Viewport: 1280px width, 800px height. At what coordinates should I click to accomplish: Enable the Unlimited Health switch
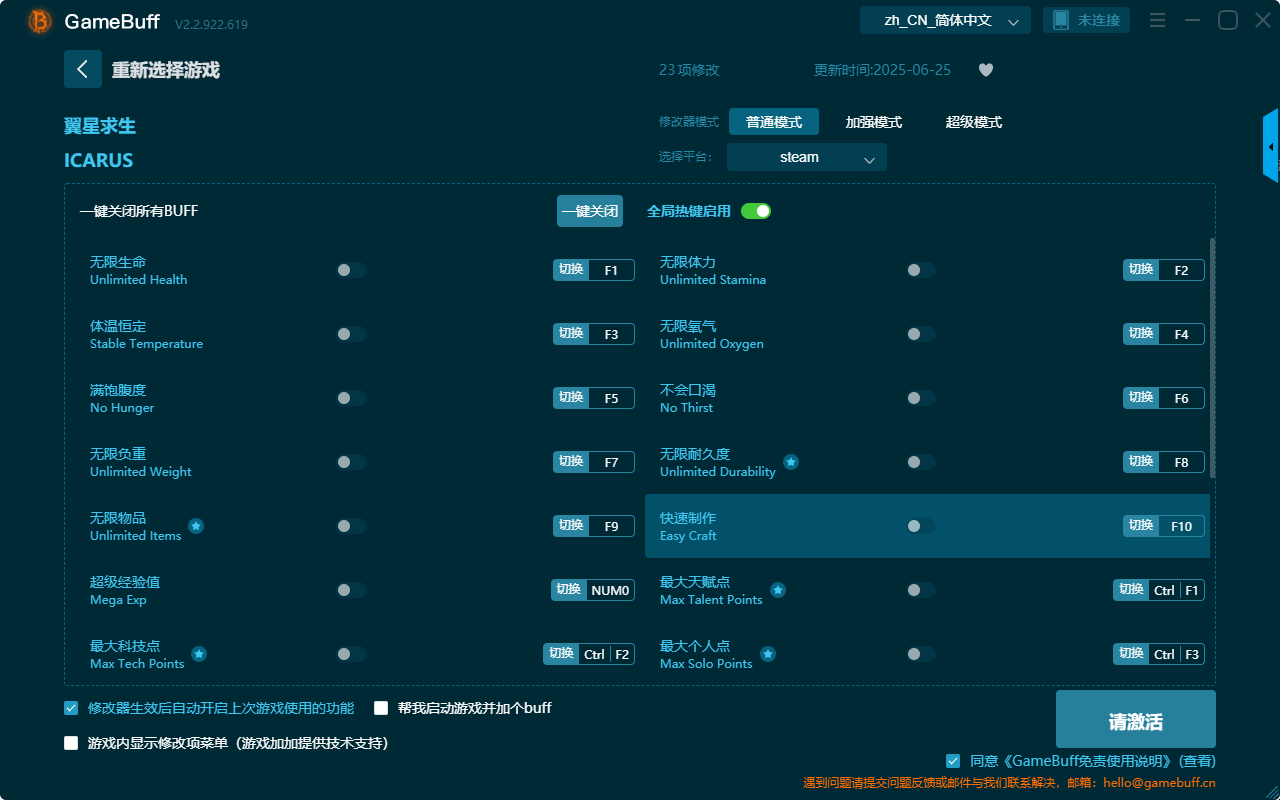click(350, 269)
